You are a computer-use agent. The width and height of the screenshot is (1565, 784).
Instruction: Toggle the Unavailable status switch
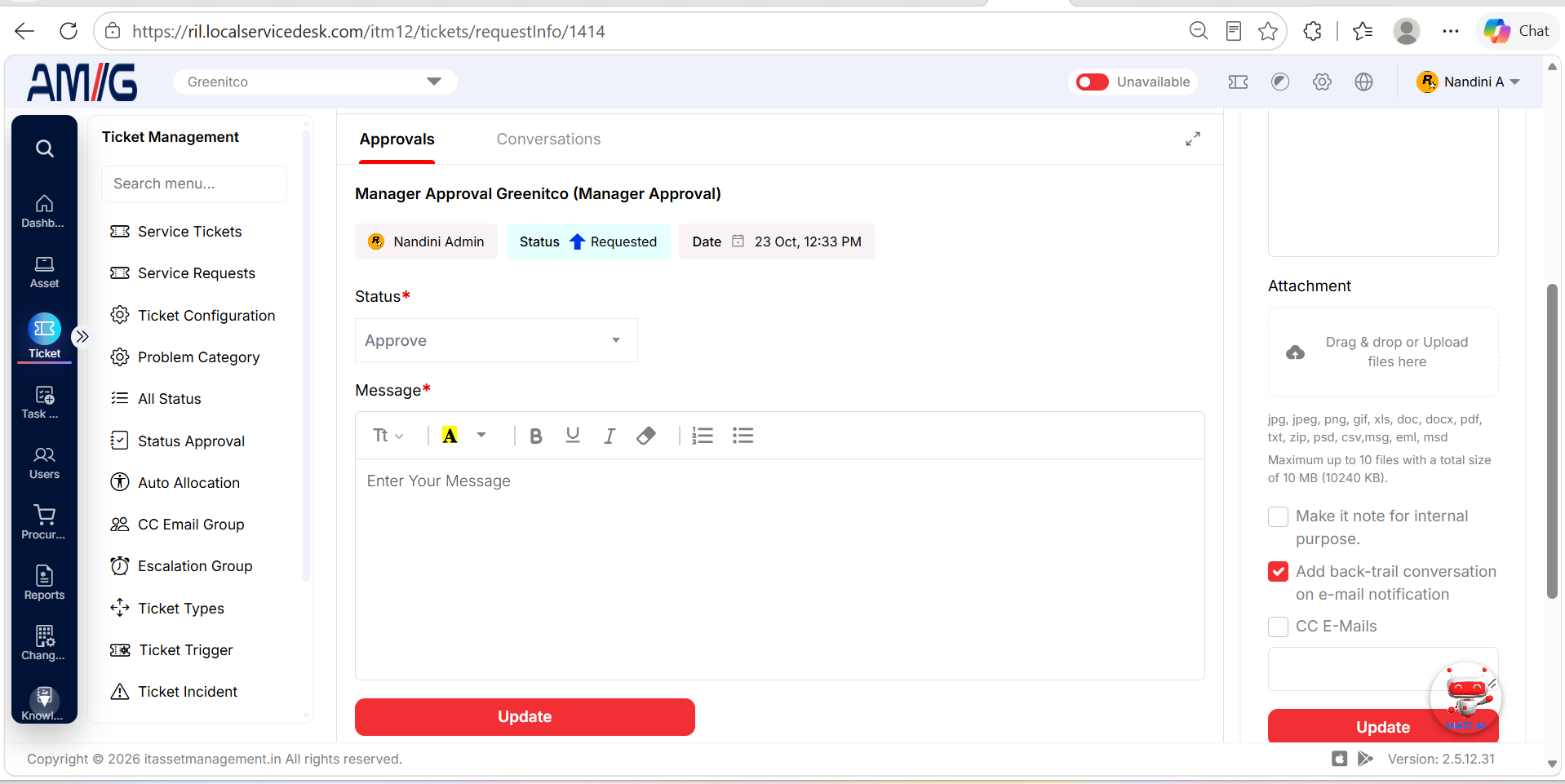pos(1092,82)
